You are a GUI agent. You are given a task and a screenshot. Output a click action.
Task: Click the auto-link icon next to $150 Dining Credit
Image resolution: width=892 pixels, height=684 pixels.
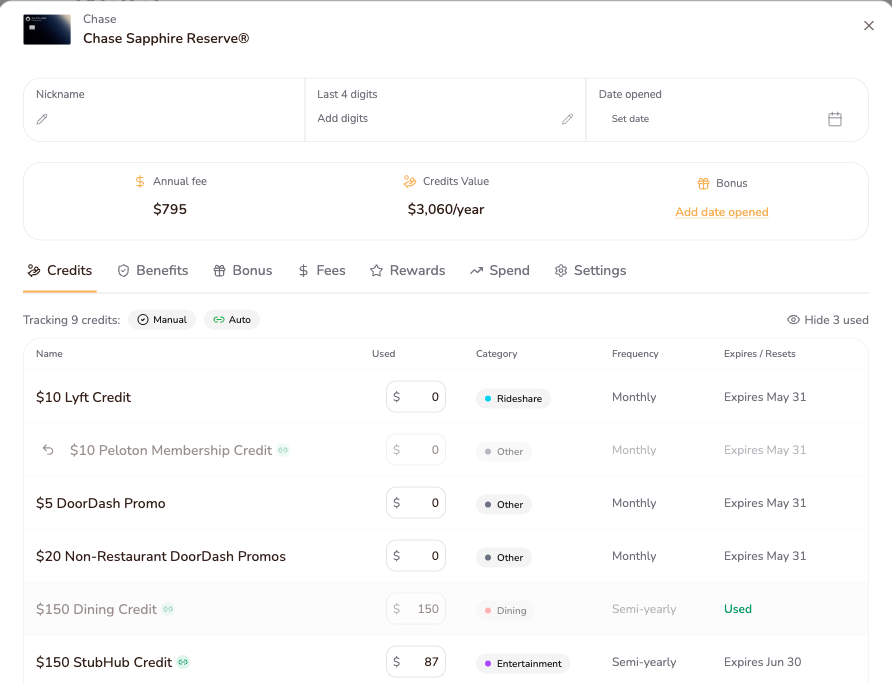point(168,609)
